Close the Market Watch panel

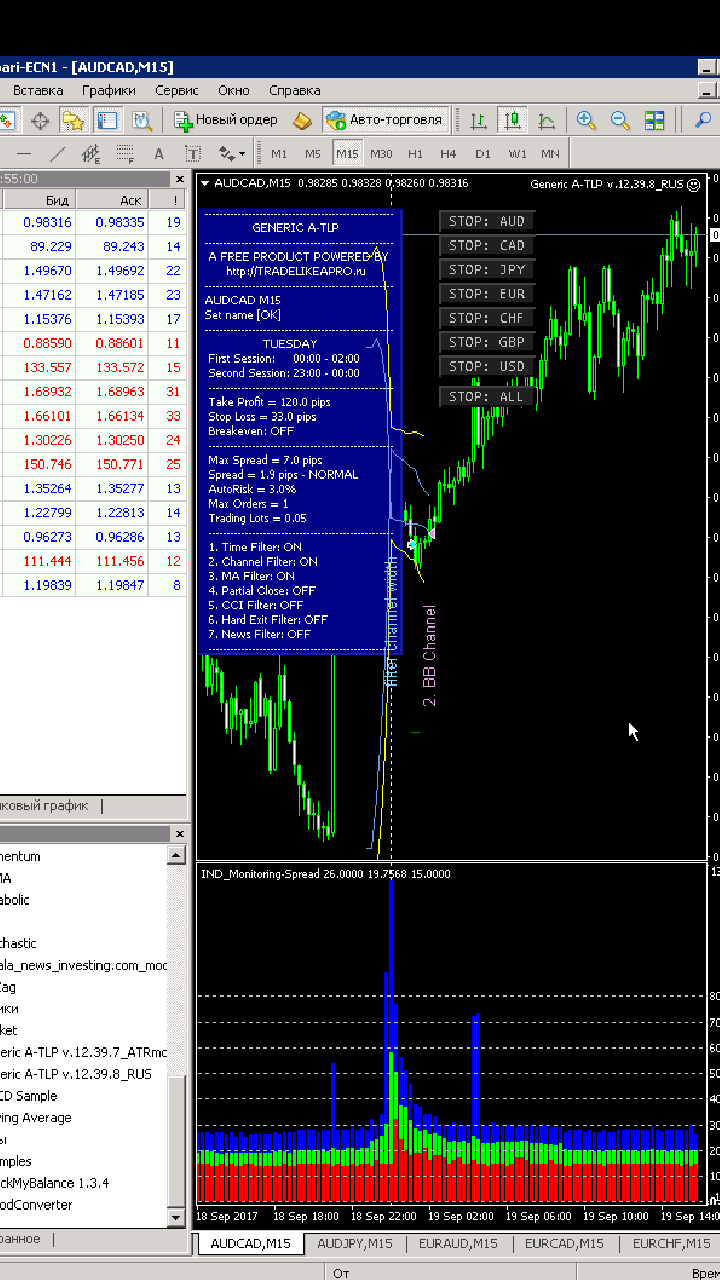click(179, 179)
